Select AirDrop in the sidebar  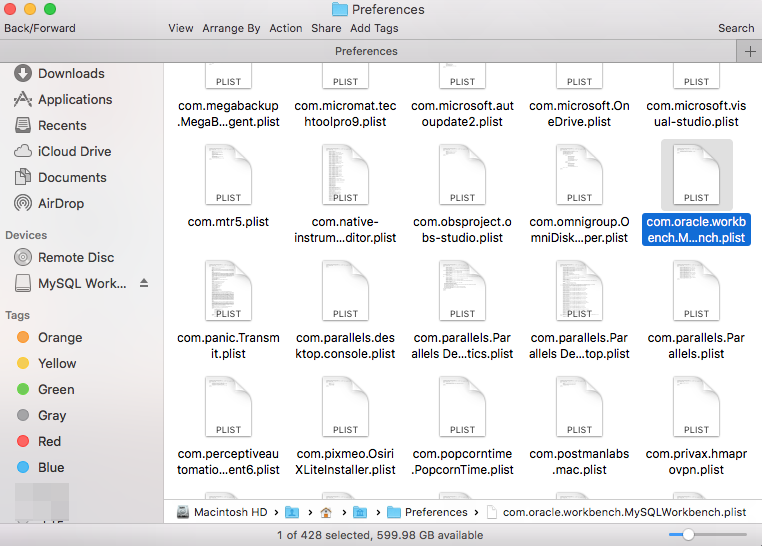60,203
